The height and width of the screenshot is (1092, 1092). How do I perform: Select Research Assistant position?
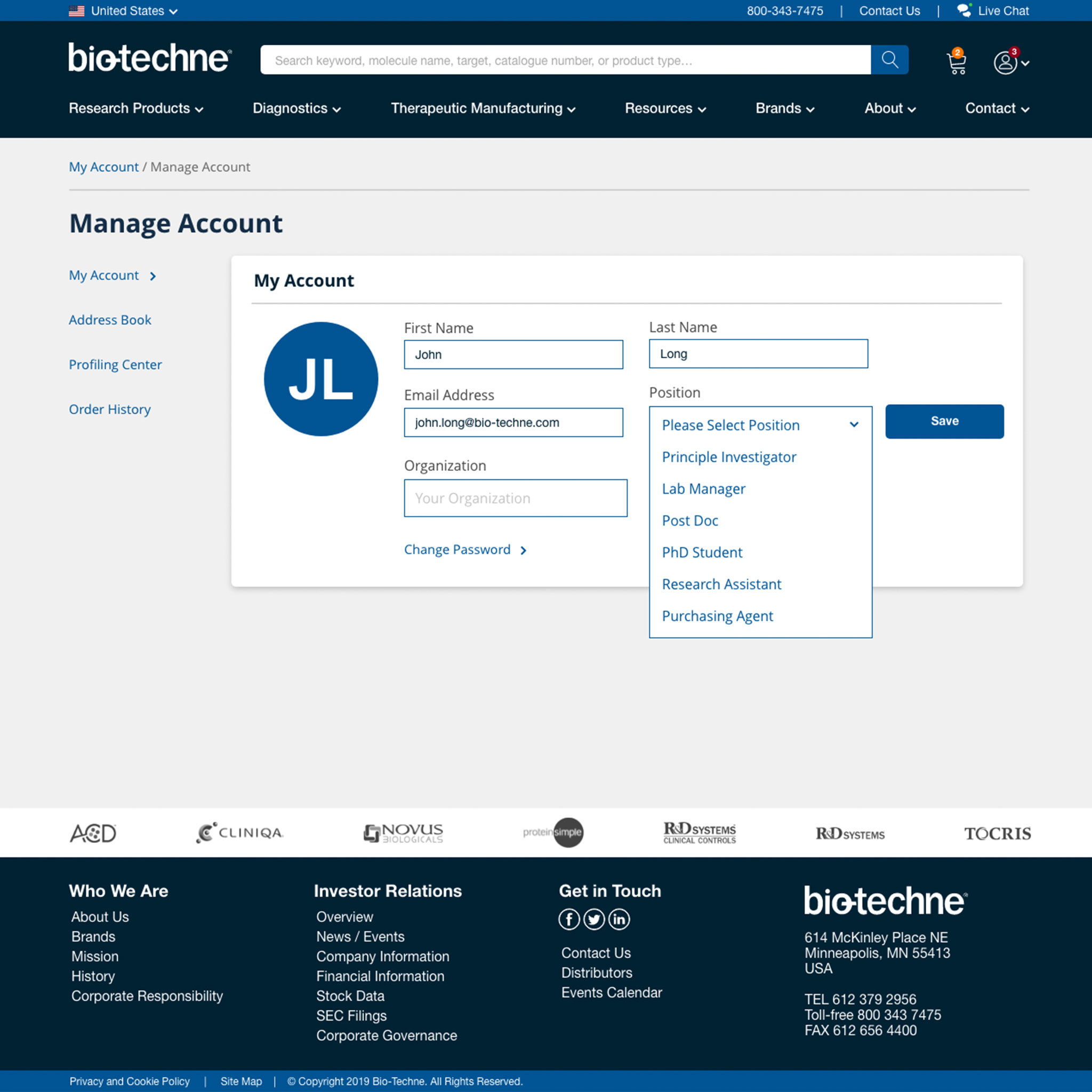722,584
